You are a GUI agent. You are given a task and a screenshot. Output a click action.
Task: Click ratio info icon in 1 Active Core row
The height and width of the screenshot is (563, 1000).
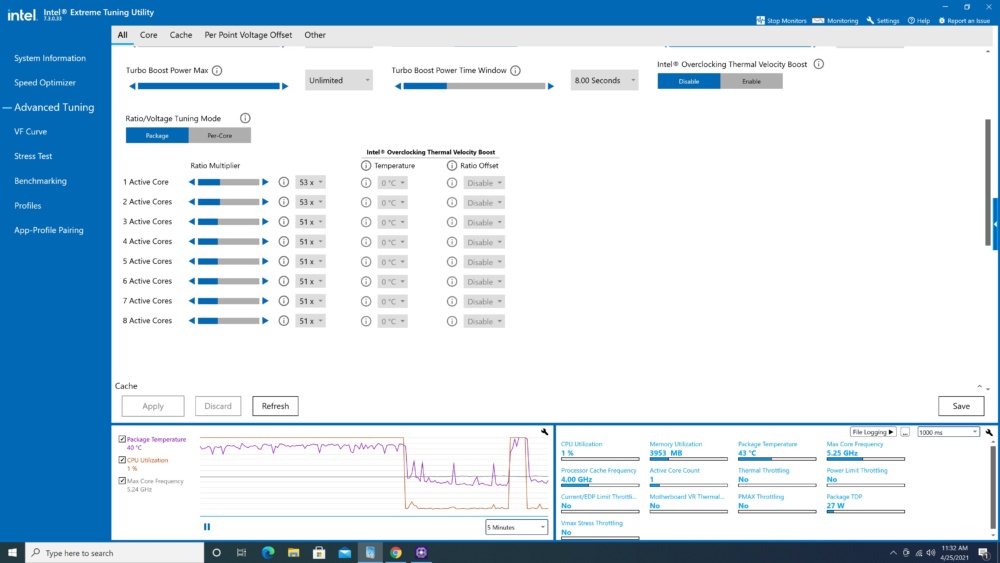tap(284, 182)
